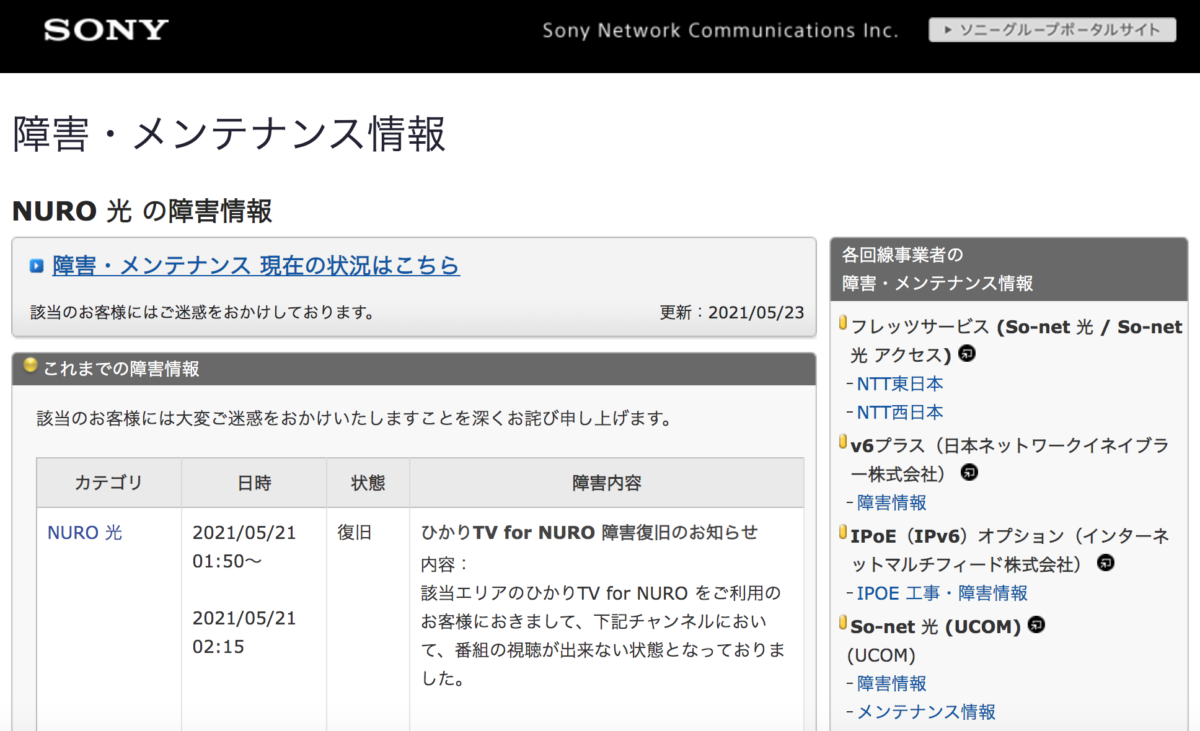Image resolution: width=1200 pixels, height=731 pixels.
Task: Click the 状態 column header
Action: click(x=368, y=483)
